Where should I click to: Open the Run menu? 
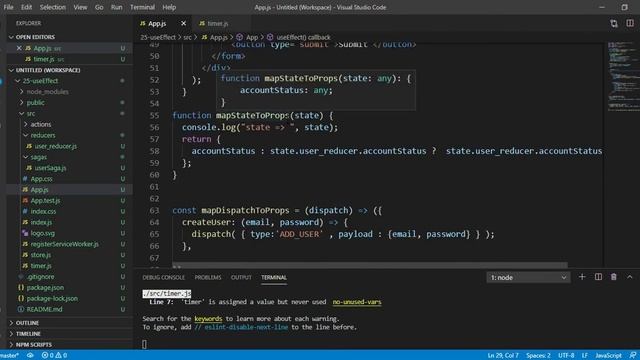(116, 7)
